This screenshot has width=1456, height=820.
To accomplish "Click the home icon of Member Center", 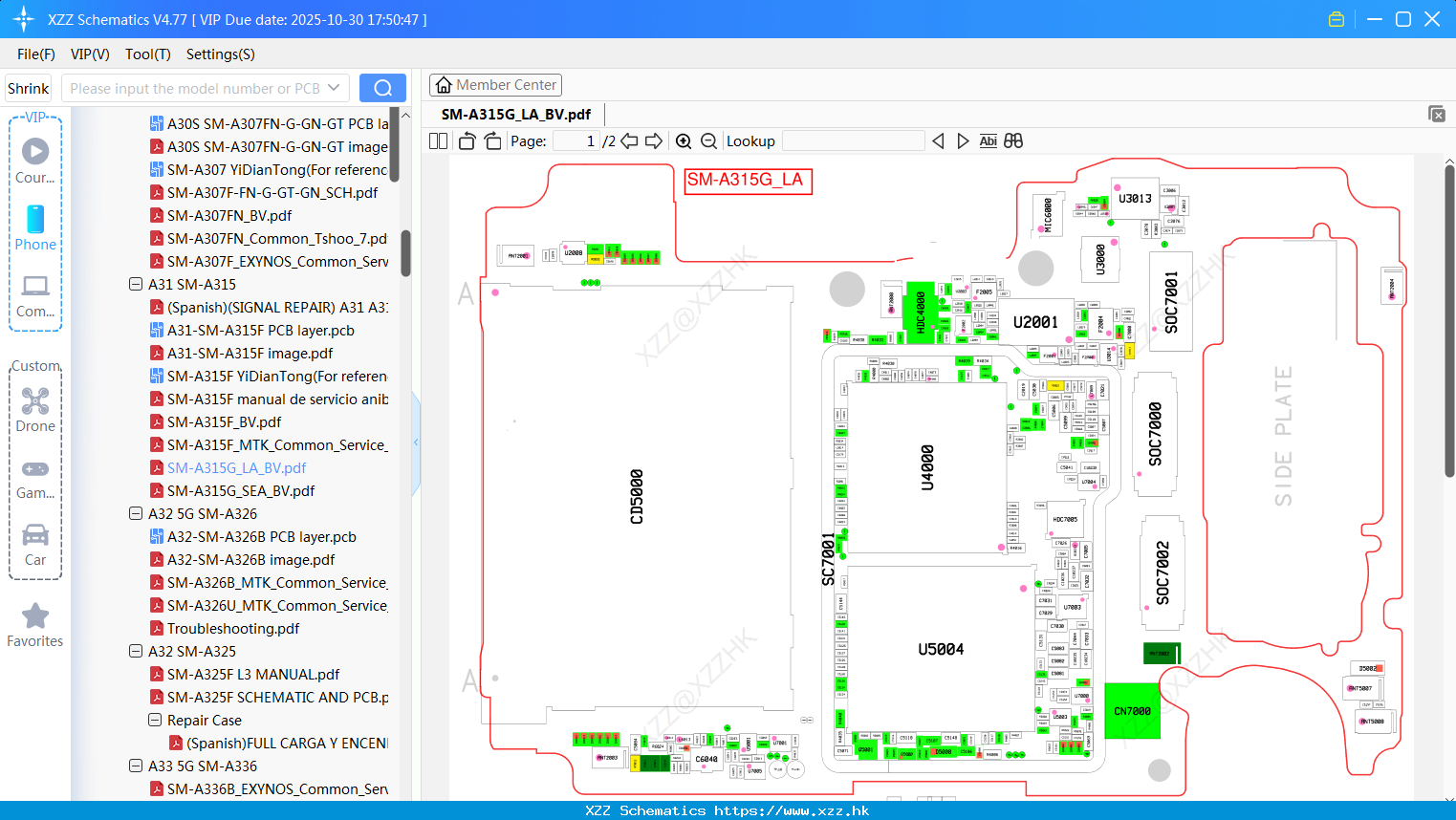I will click(x=444, y=85).
